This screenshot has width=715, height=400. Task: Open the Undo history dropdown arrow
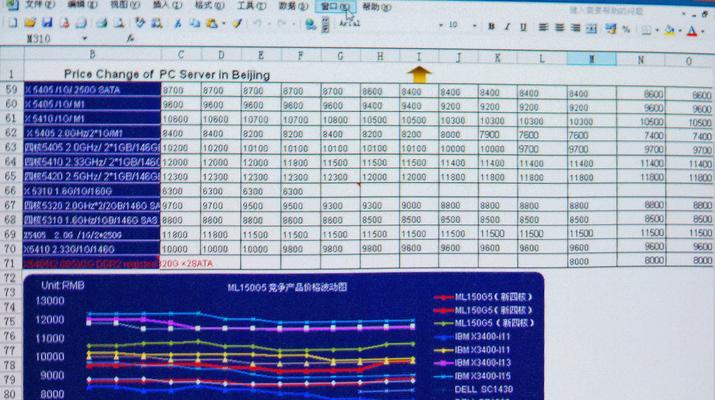point(268,24)
